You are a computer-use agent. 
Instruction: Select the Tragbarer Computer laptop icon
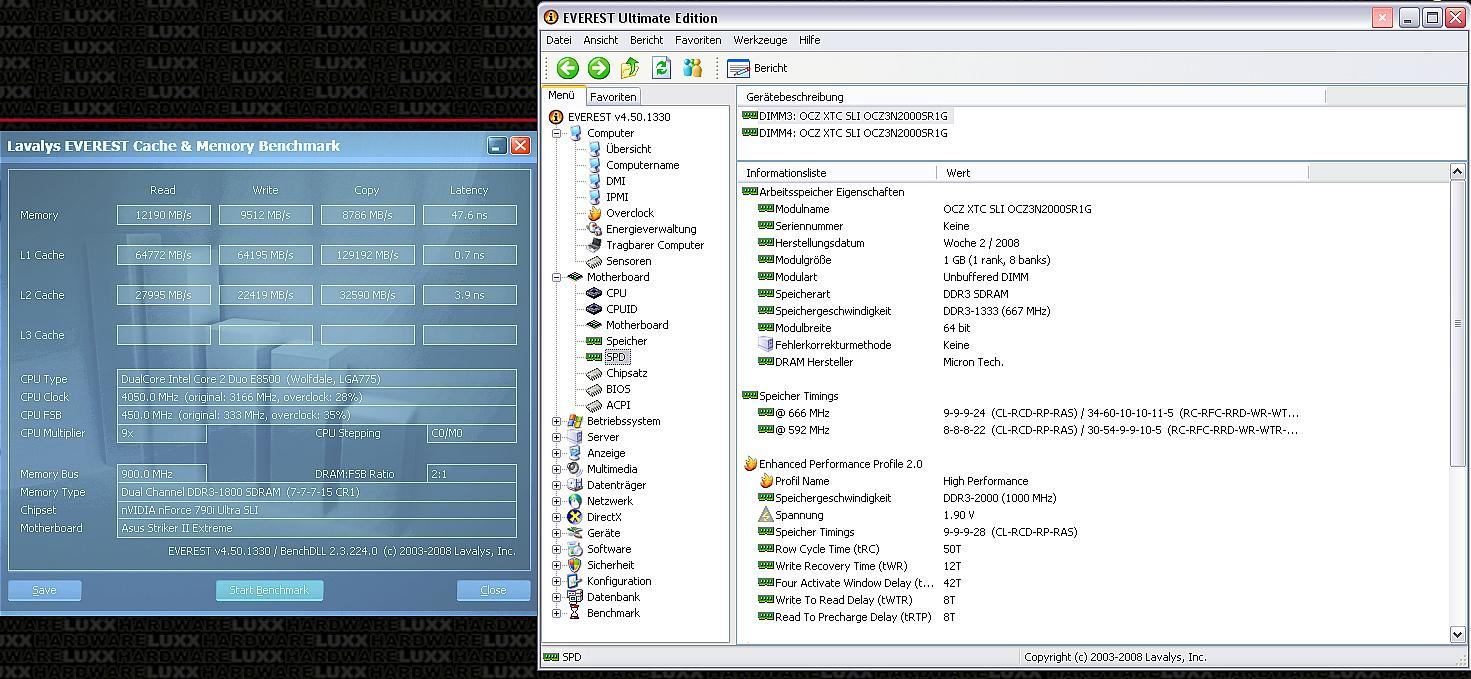(594, 245)
